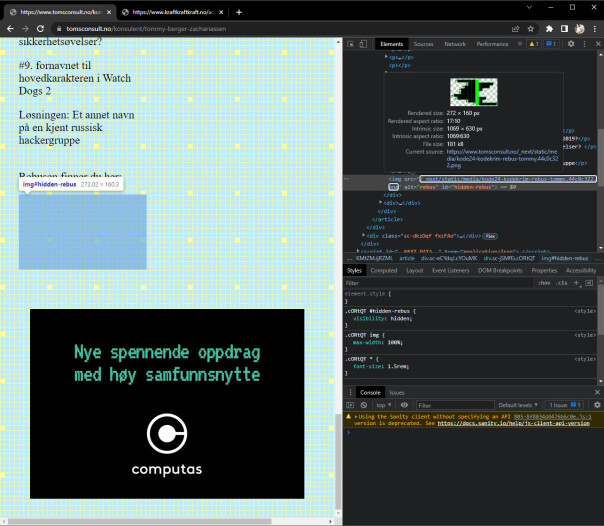The height and width of the screenshot is (526, 604).
Task: Open DevTools three-dot customize menu
Action: [584, 44]
